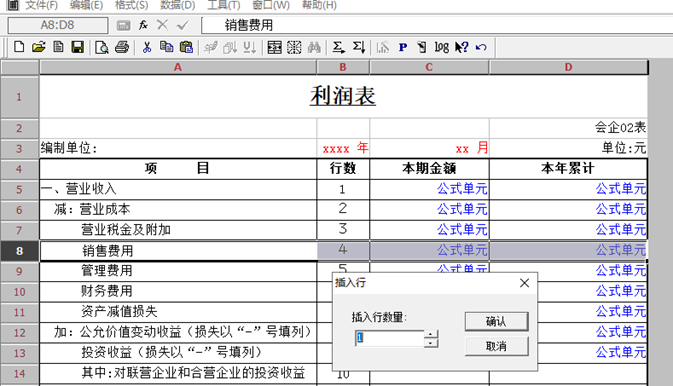Click the binoculars Find icon
673x386 pixels.
pos(314,47)
